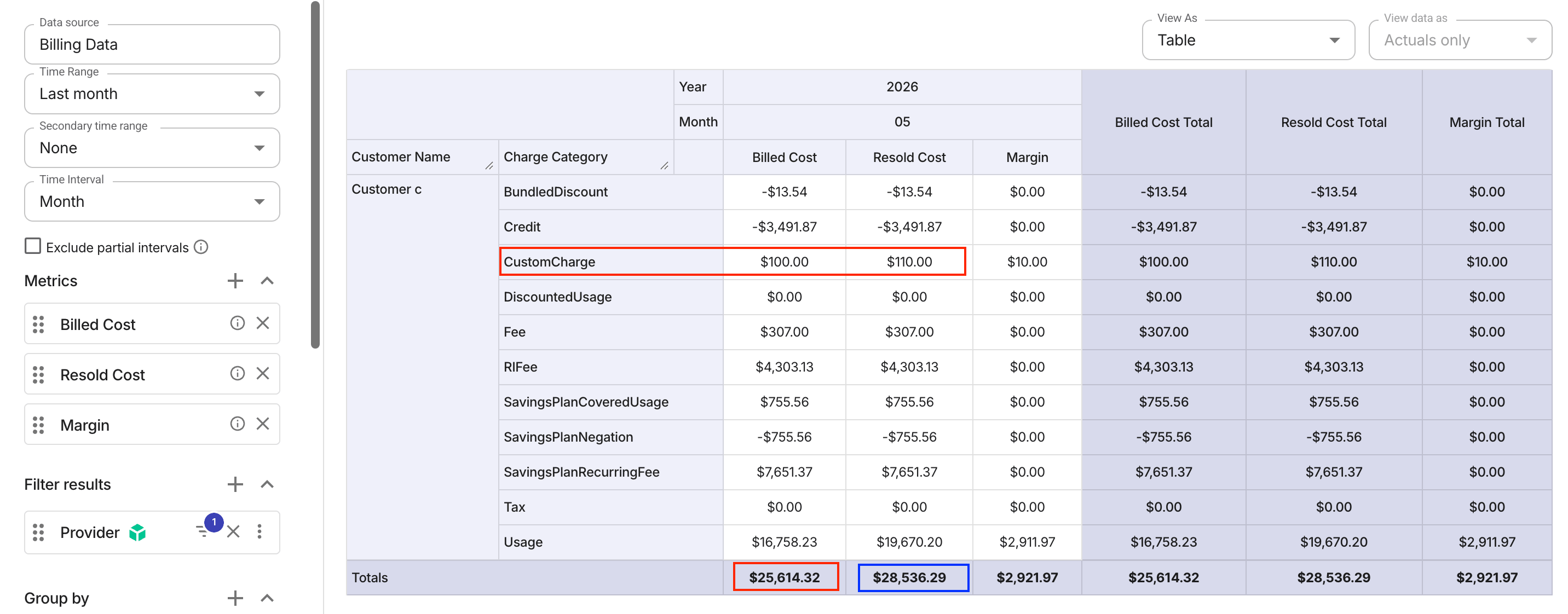Image resolution: width=1568 pixels, height=614 pixels.
Task: Open the View data as dropdown
Action: [1460, 40]
